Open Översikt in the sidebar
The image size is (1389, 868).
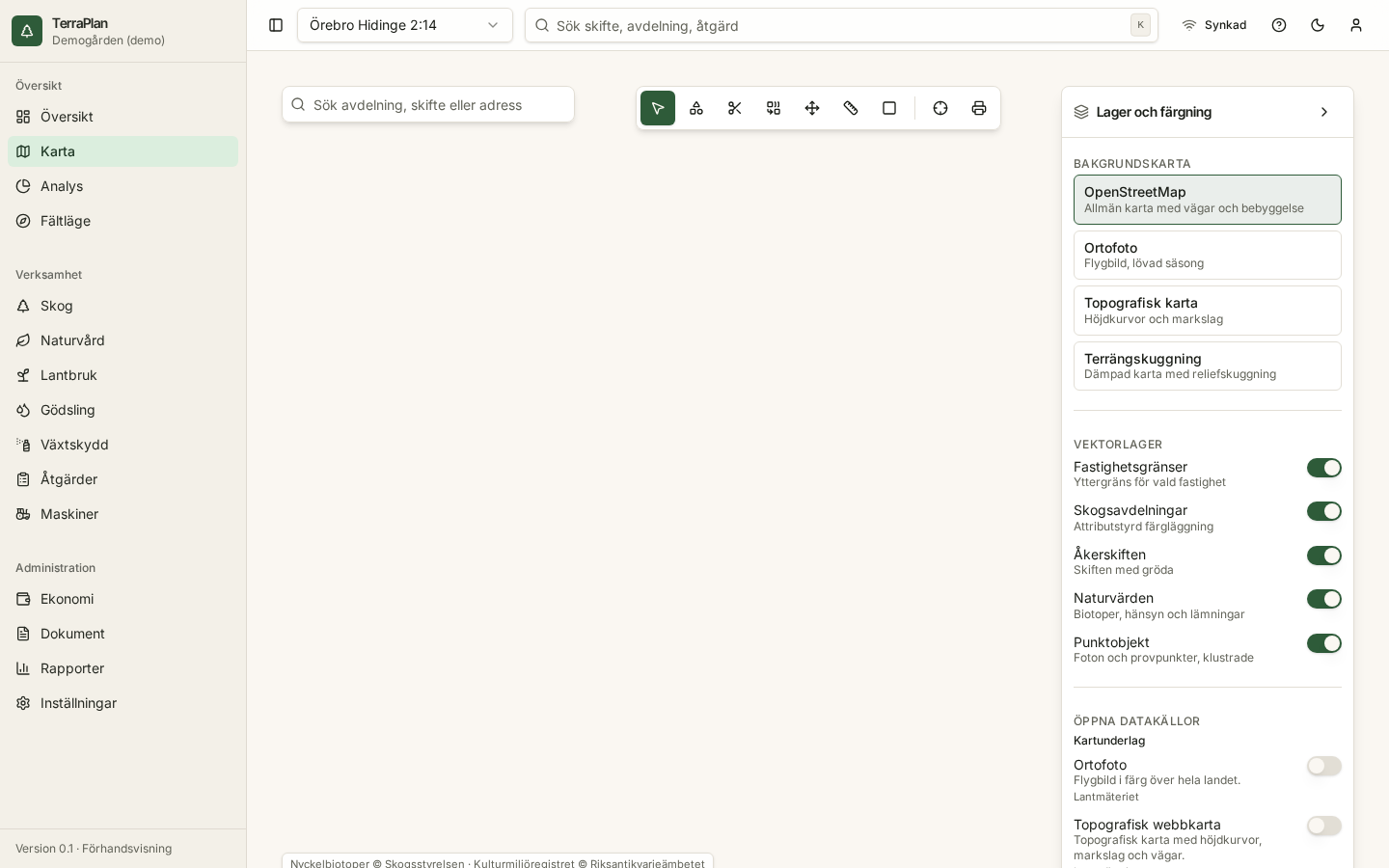pos(123,117)
